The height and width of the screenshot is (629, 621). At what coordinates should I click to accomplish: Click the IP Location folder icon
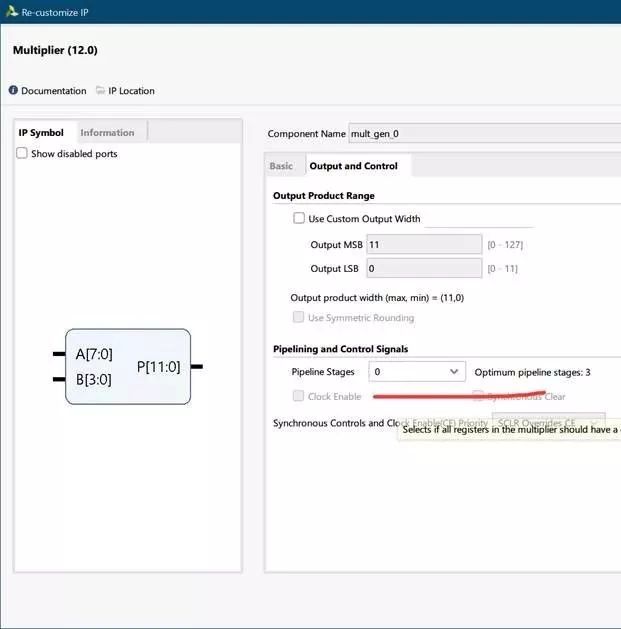(100, 91)
